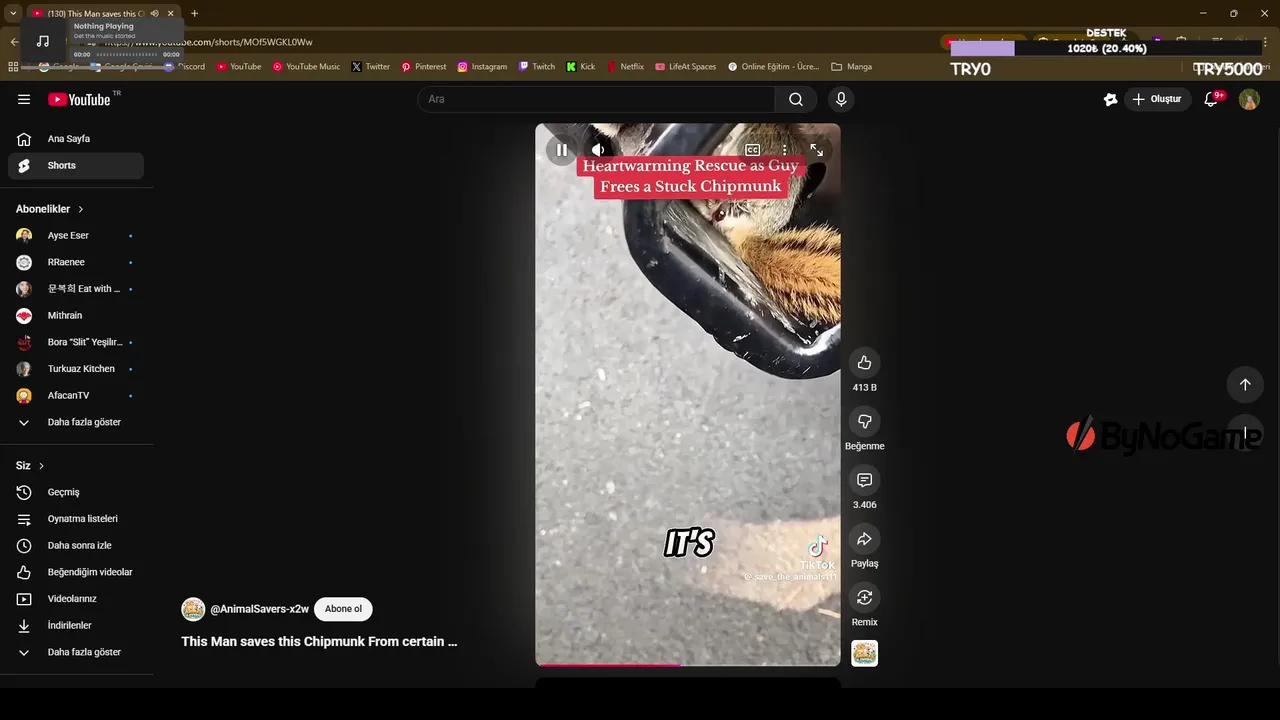The image size is (1280, 720).
Task: Open the Kick bookmark
Action: 580,67
